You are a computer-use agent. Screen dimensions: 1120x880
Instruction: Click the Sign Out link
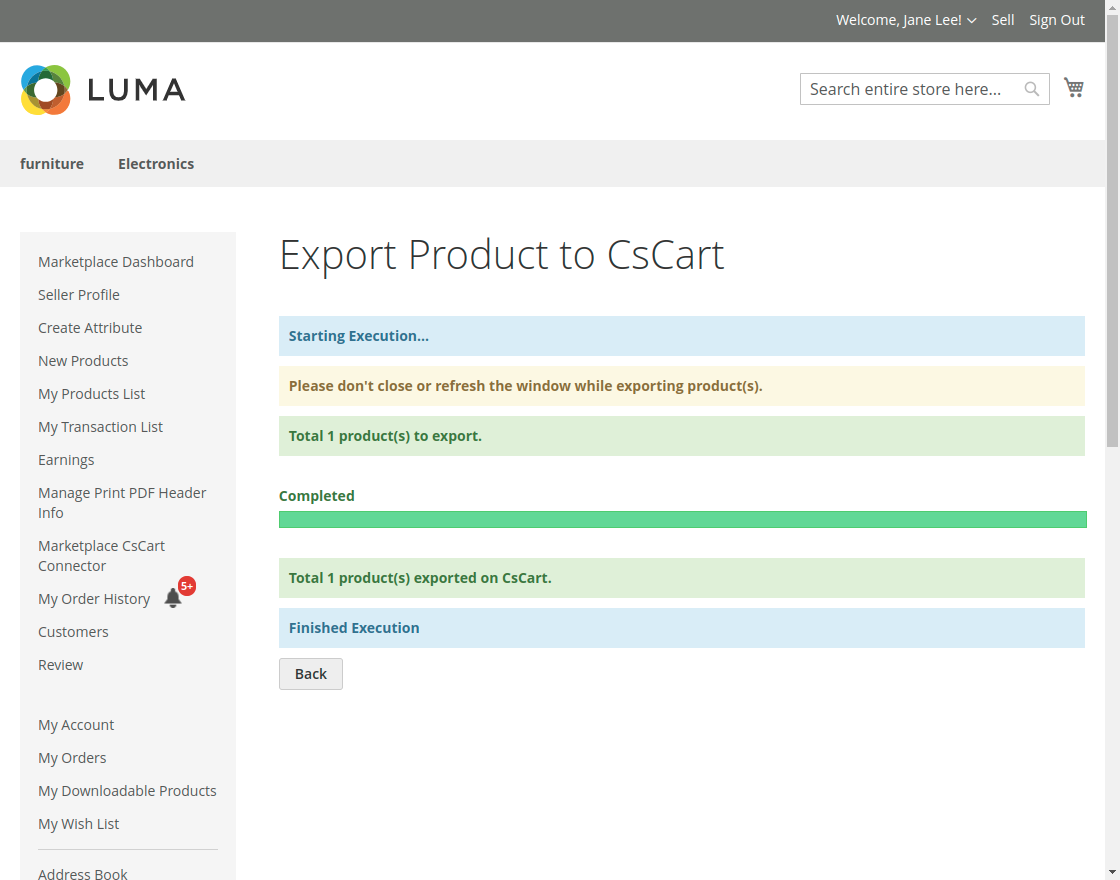point(1057,20)
